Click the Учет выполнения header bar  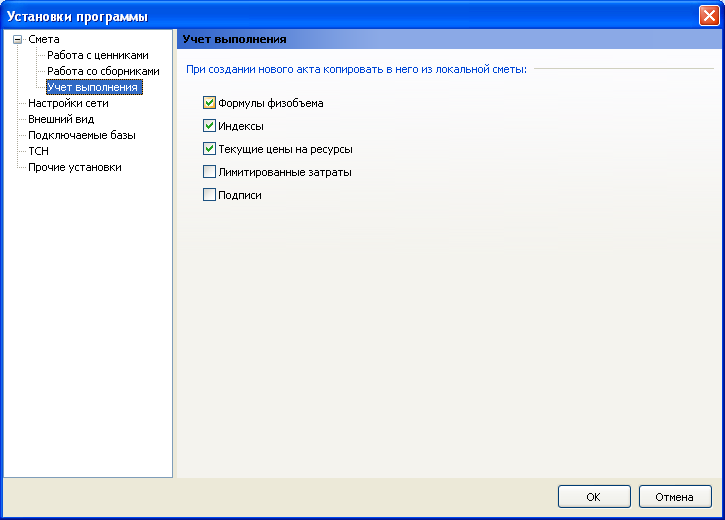(449, 39)
